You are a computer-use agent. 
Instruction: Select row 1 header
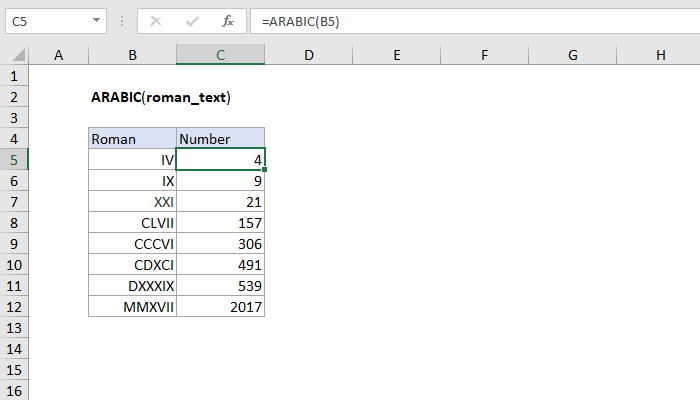pyautogui.click(x=14, y=76)
